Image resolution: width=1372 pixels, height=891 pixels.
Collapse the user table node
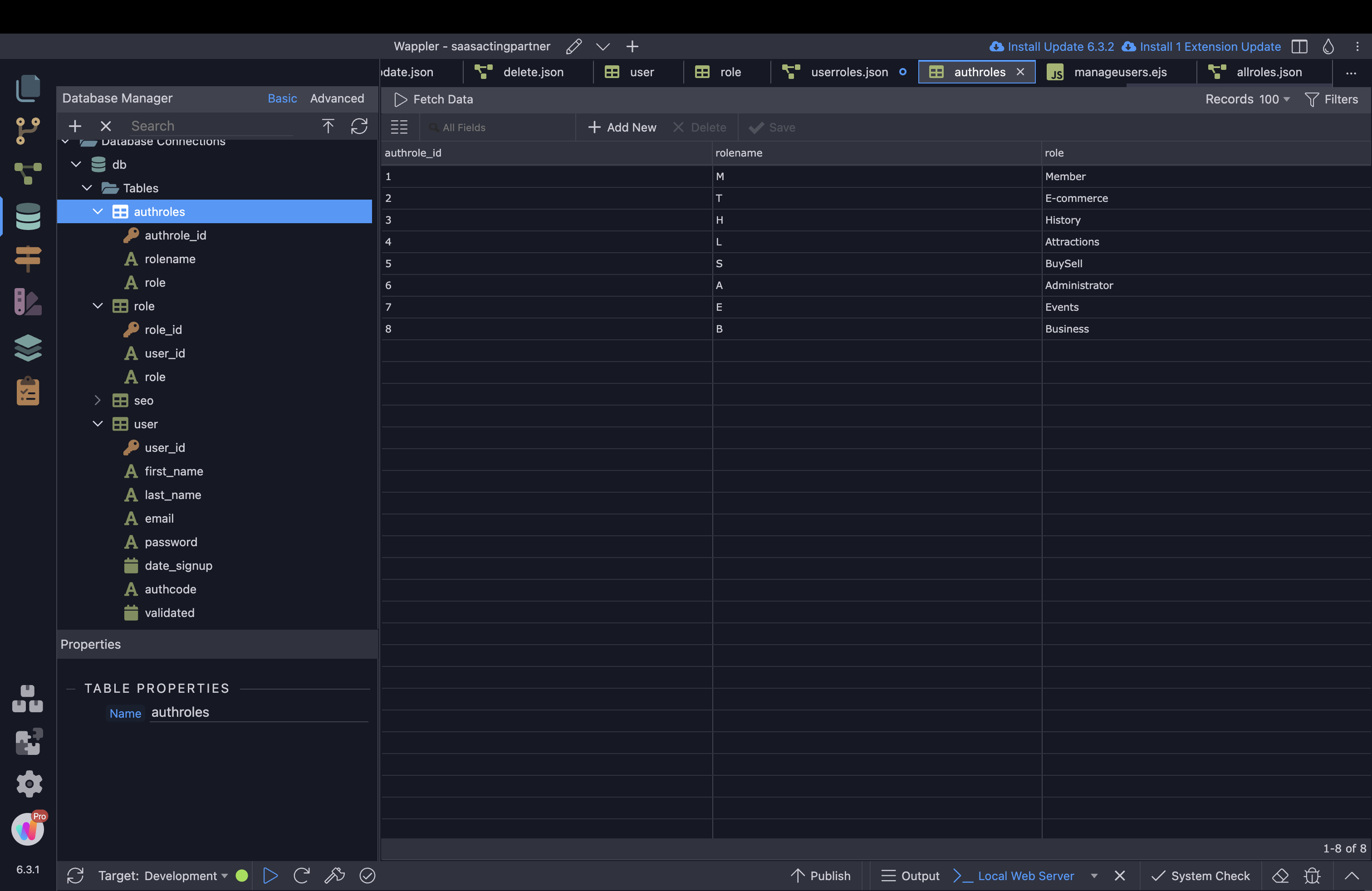98,424
